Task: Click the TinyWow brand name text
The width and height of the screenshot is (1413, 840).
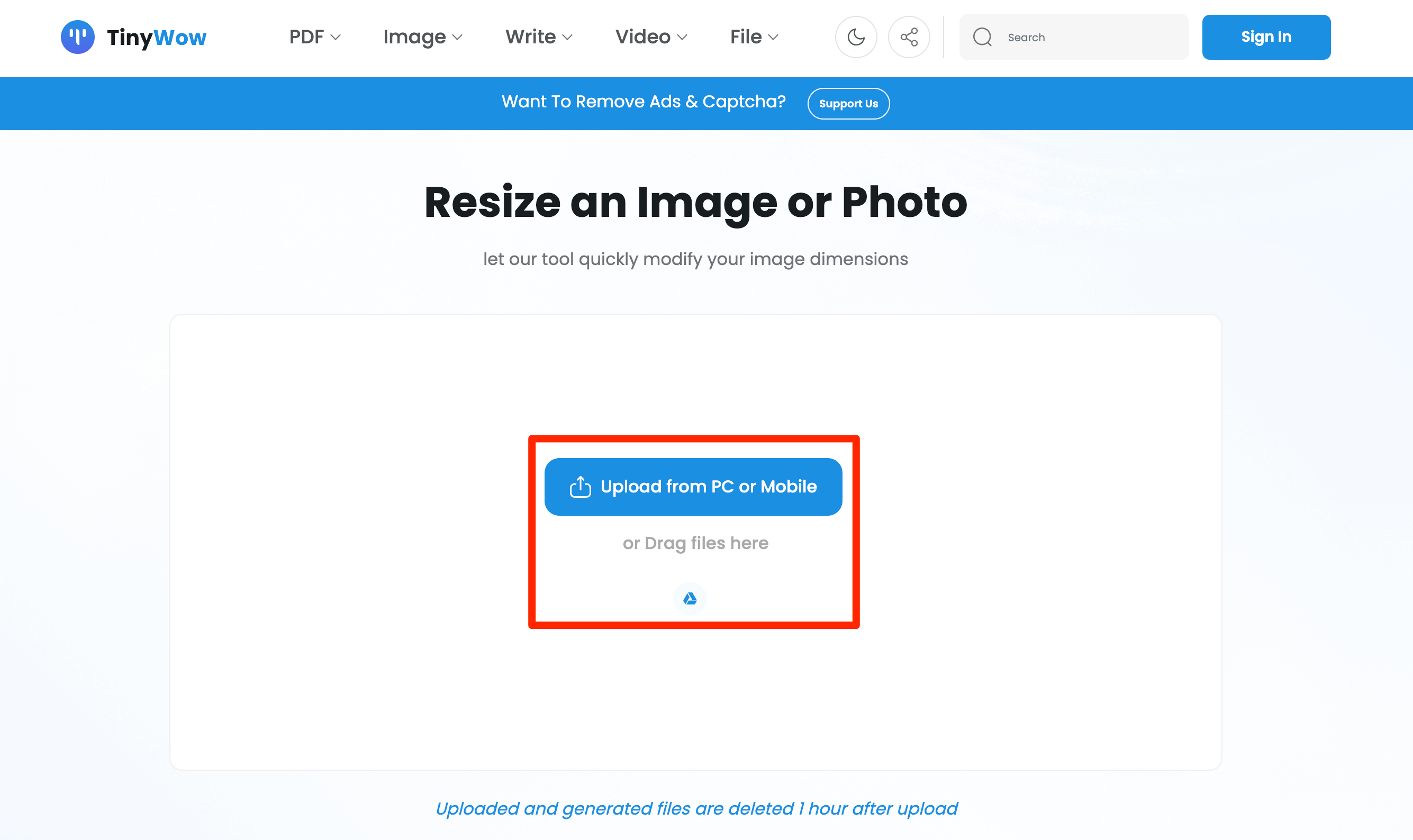Action: 157,38
